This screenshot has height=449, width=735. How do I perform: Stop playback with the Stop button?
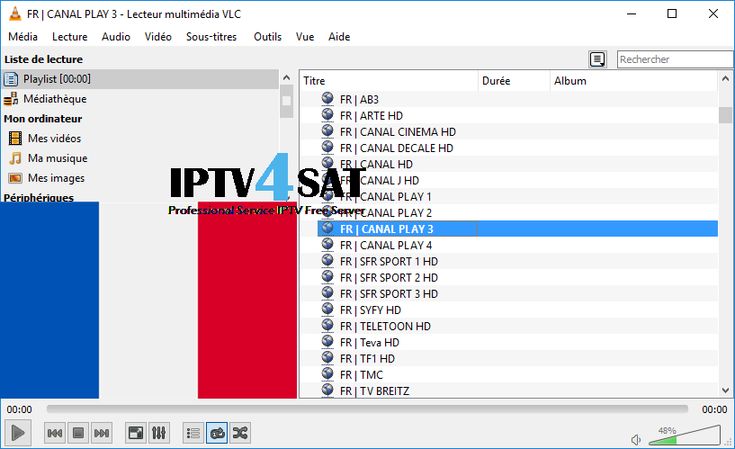tap(78, 433)
